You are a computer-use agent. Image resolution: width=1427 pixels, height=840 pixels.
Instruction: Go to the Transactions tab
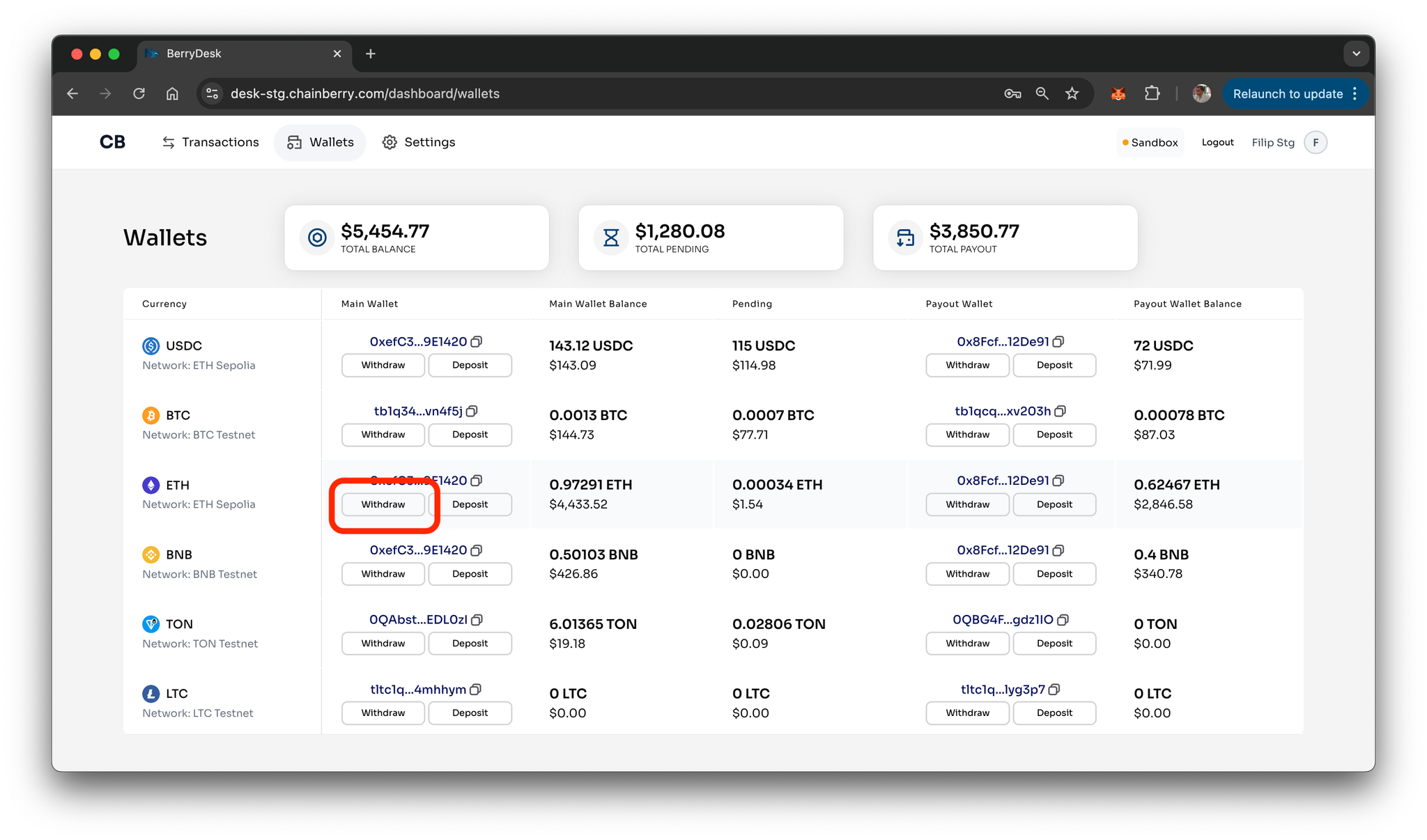(x=210, y=142)
